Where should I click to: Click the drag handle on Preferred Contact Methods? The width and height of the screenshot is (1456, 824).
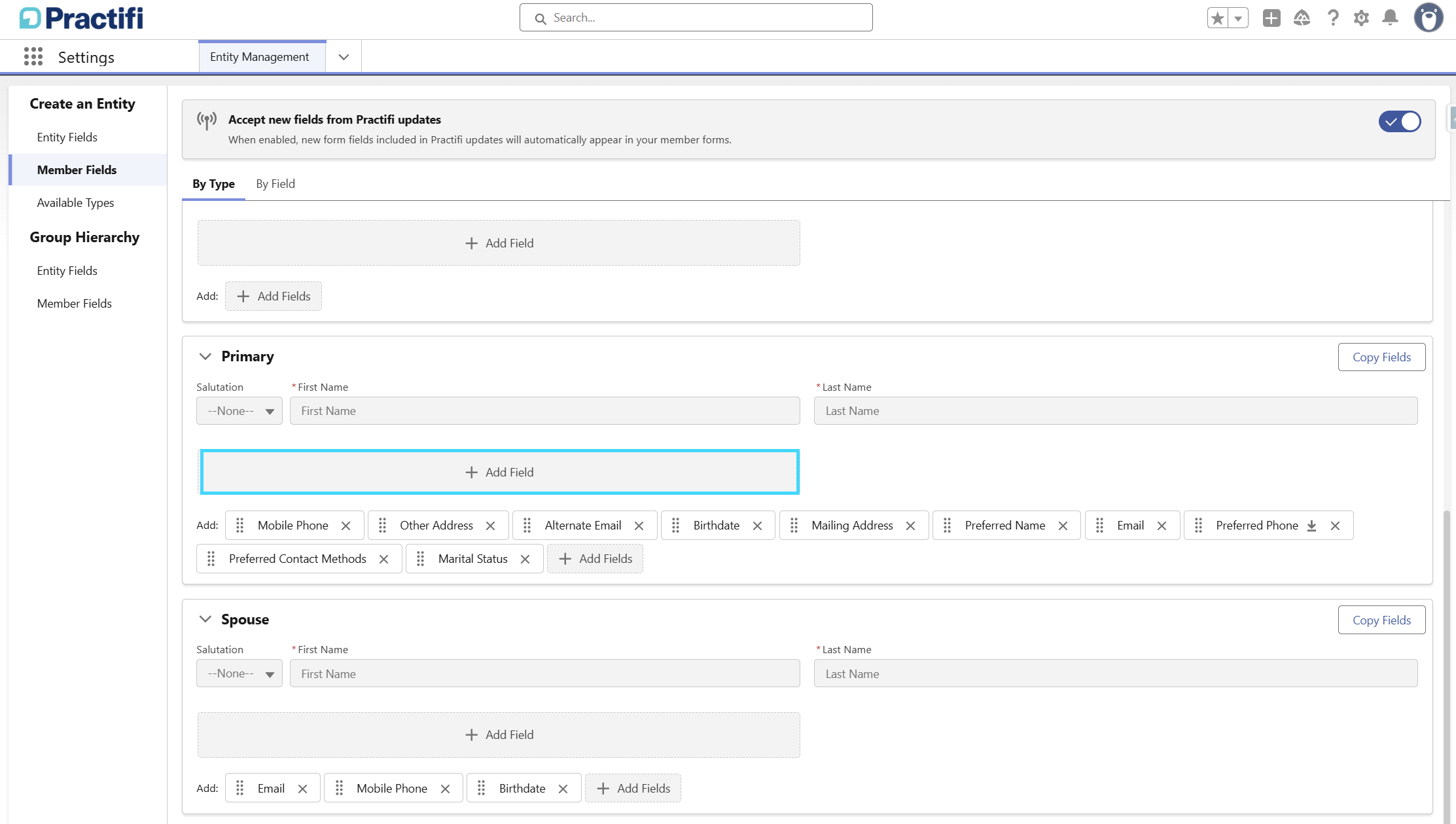[x=211, y=559]
